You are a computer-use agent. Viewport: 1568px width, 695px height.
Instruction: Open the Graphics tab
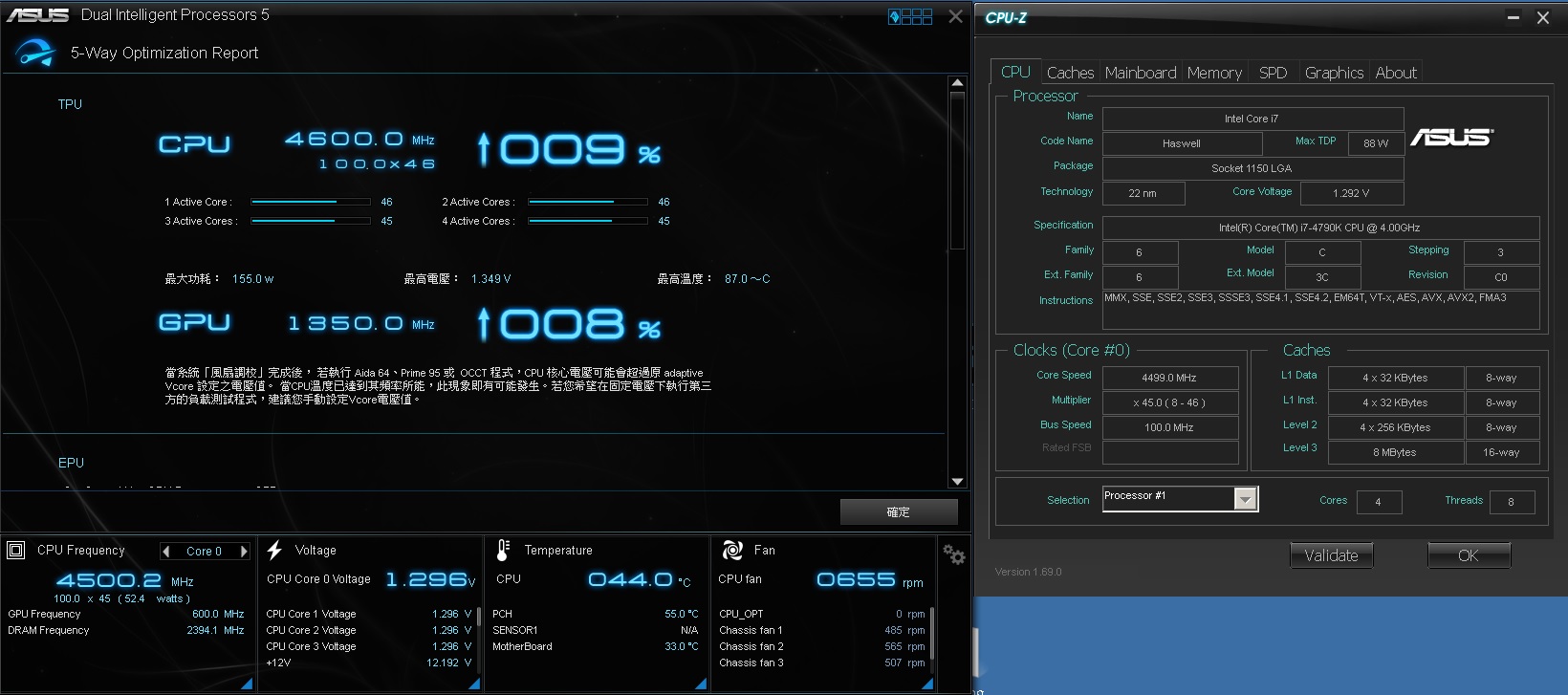point(1334,73)
